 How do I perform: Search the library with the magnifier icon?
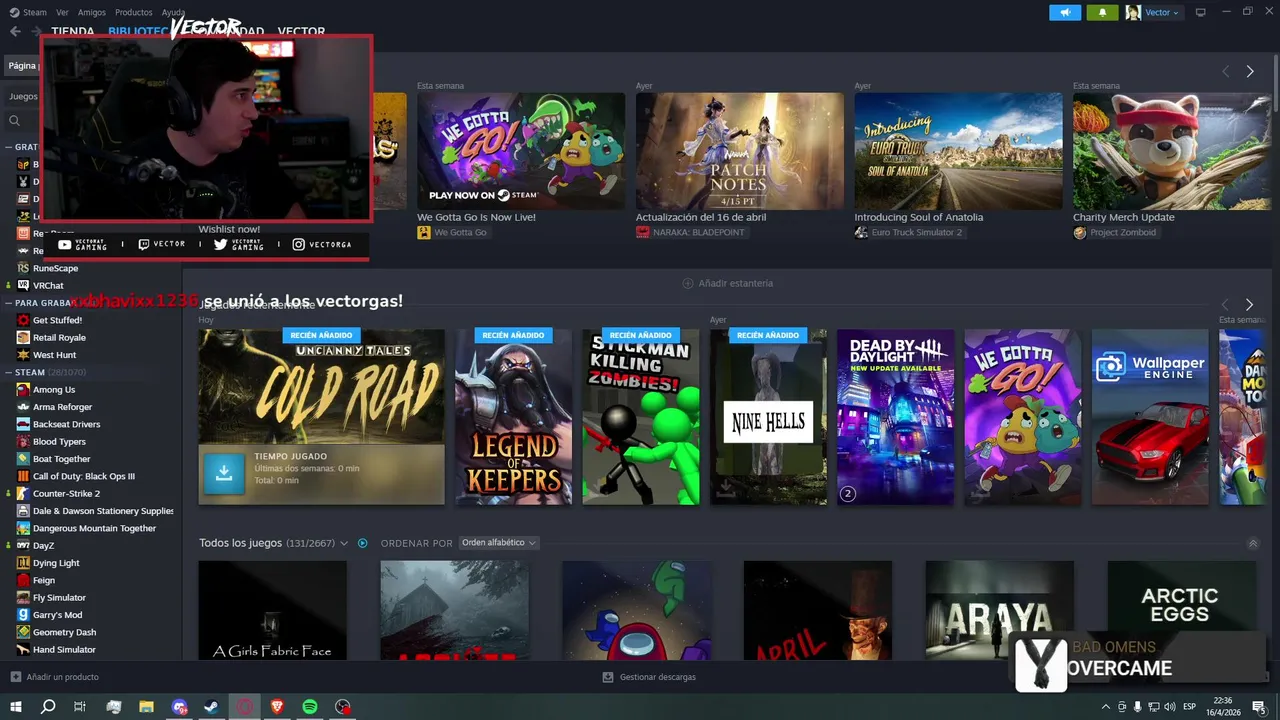click(x=15, y=120)
